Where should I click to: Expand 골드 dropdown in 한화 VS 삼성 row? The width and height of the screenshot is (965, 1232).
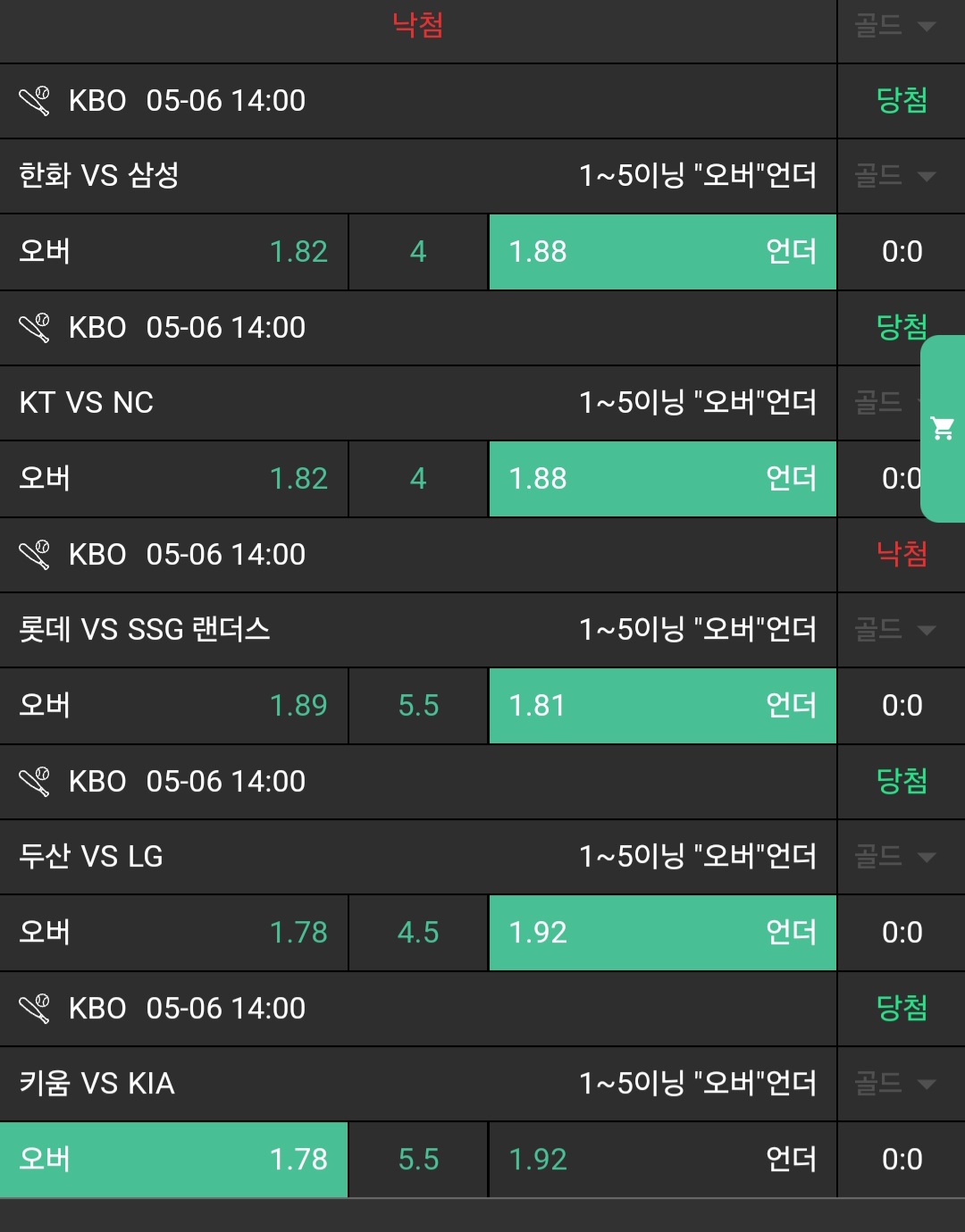[x=895, y=176]
